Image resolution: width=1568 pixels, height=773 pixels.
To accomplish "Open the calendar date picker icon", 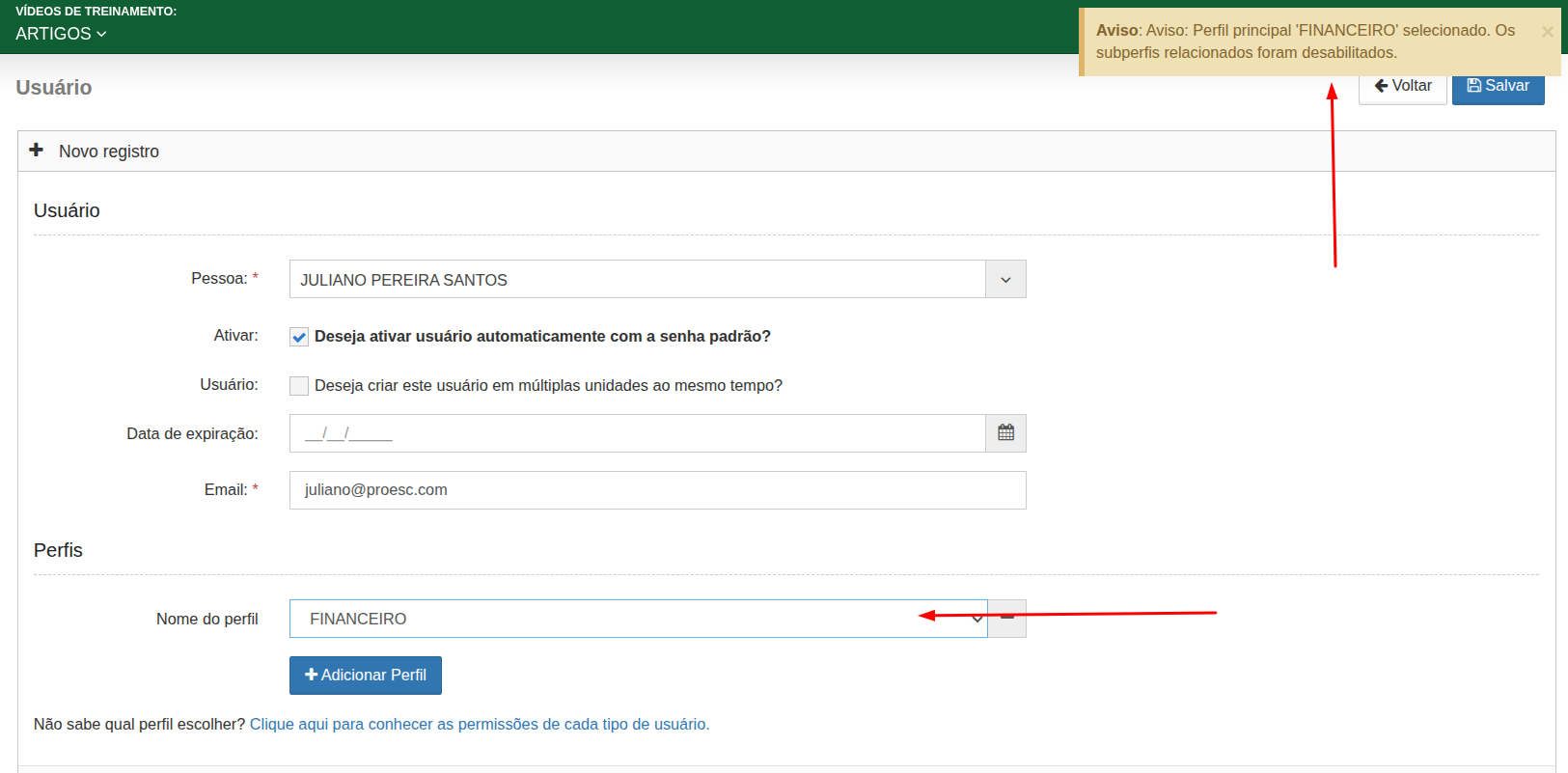I will (x=1005, y=433).
